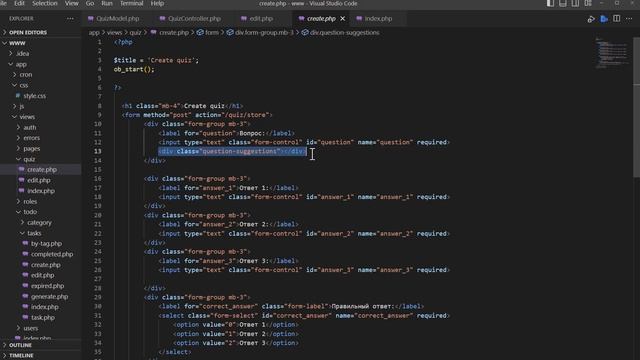Close the create.php editor tab
The width and height of the screenshot is (640, 360).
pyautogui.click(x=343, y=19)
